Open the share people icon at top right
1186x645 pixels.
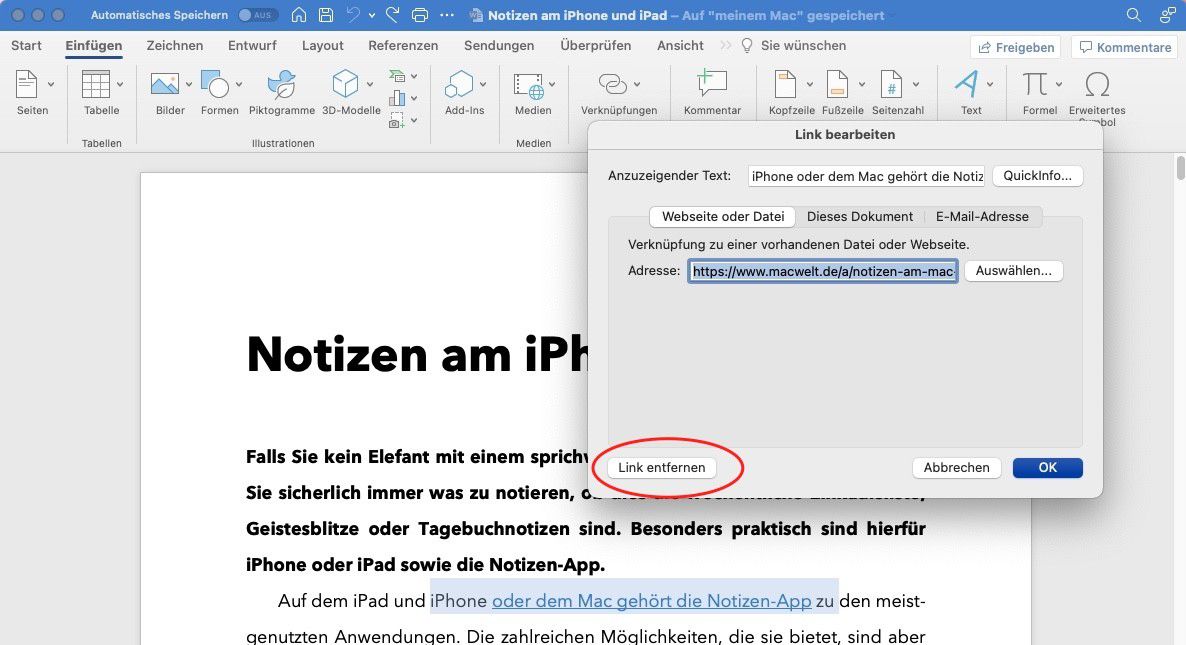click(x=1168, y=15)
